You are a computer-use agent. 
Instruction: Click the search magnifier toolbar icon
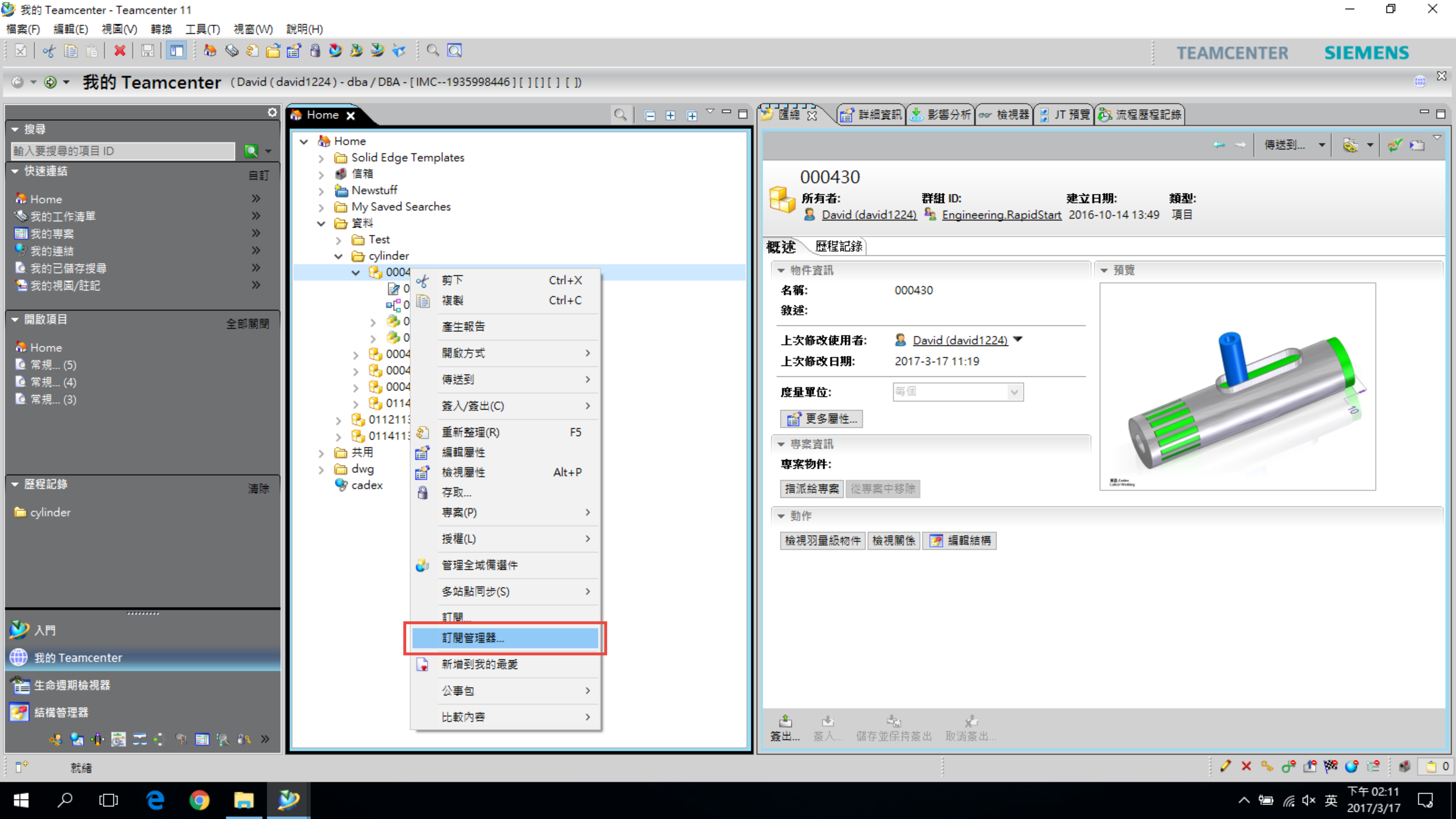point(432,51)
